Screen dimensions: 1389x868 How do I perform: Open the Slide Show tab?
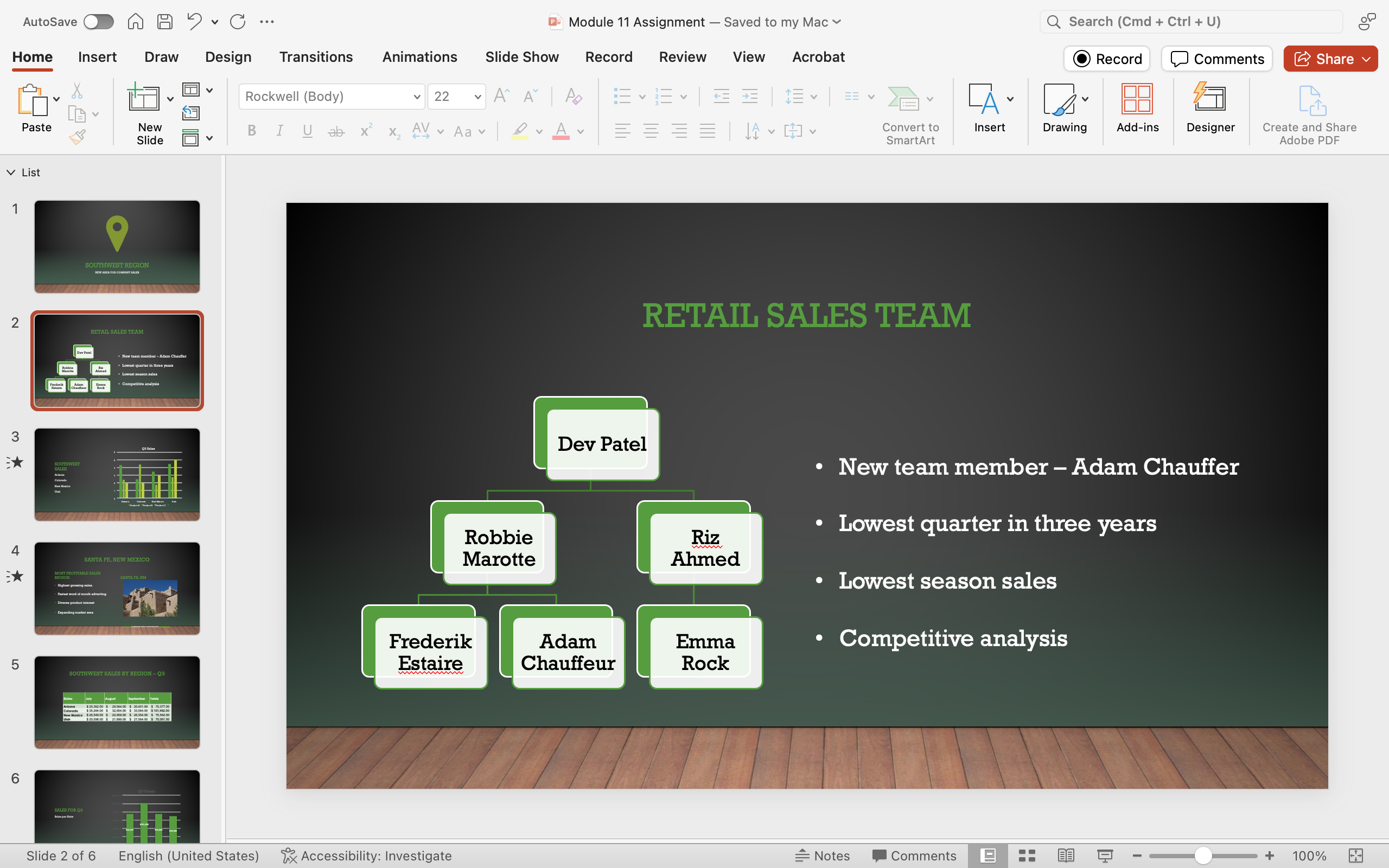pos(522,57)
